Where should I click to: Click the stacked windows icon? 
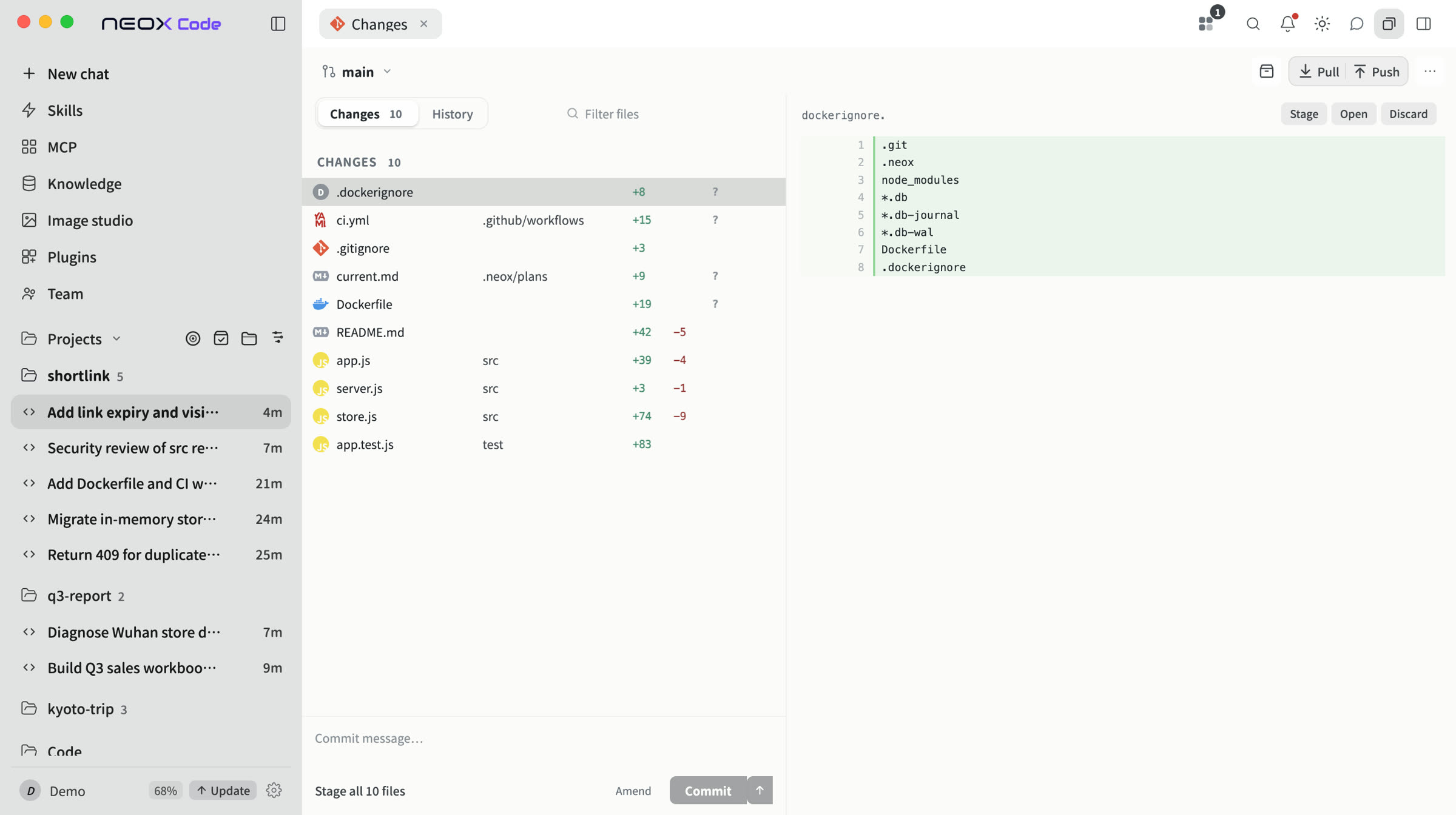[1389, 24]
